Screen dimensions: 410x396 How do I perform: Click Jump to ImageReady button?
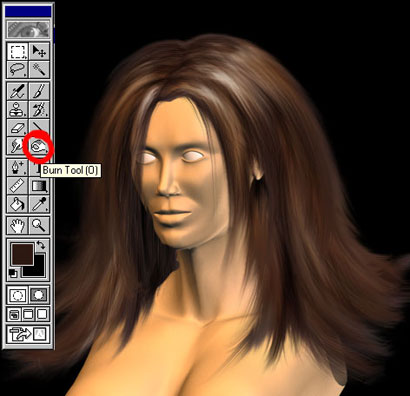(29, 334)
